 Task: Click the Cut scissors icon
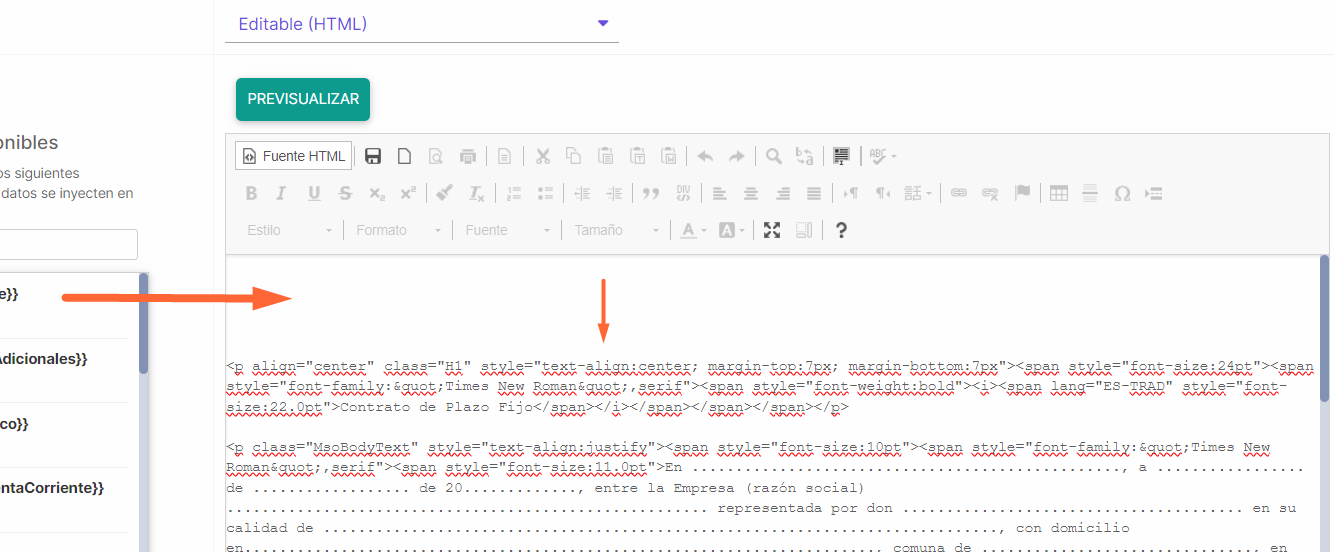tap(543, 156)
